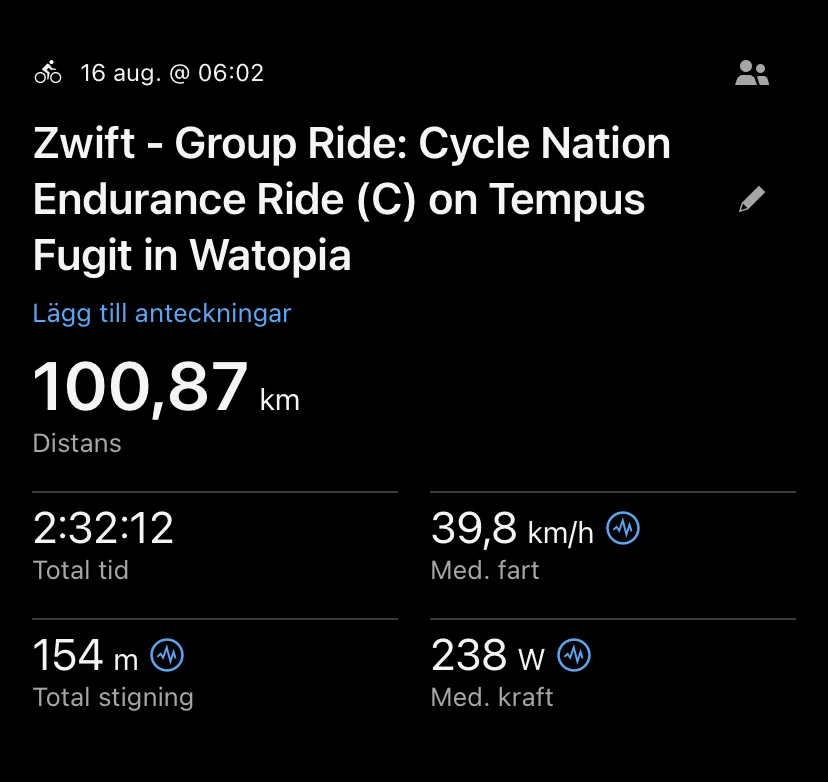828x782 pixels.
Task: Click the Med. fart label
Action: pyautogui.click(x=485, y=571)
